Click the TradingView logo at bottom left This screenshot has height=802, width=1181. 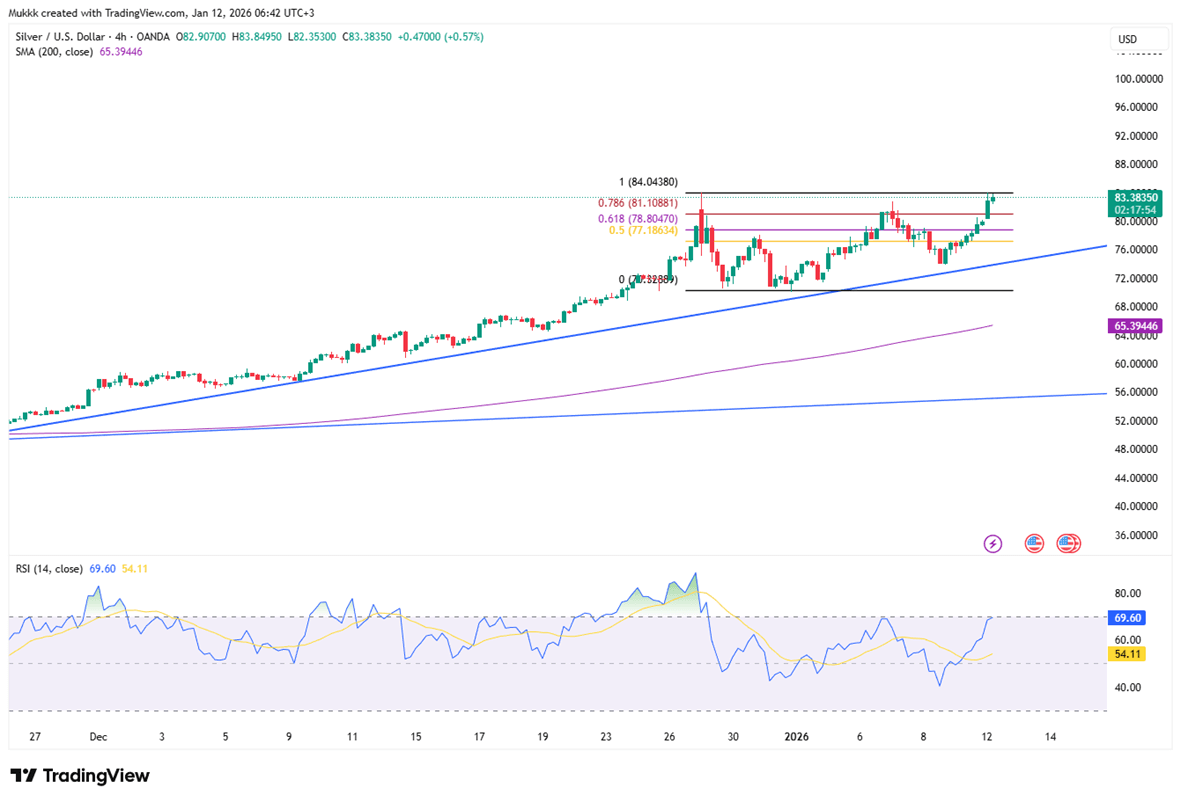coord(80,776)
